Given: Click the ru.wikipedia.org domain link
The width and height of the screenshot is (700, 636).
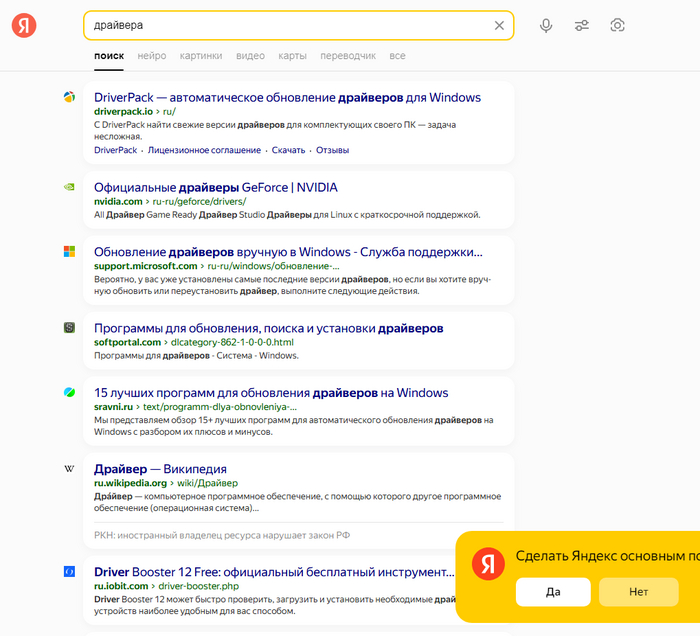Looking at the screenshot, I should click(x=130, y=483).
